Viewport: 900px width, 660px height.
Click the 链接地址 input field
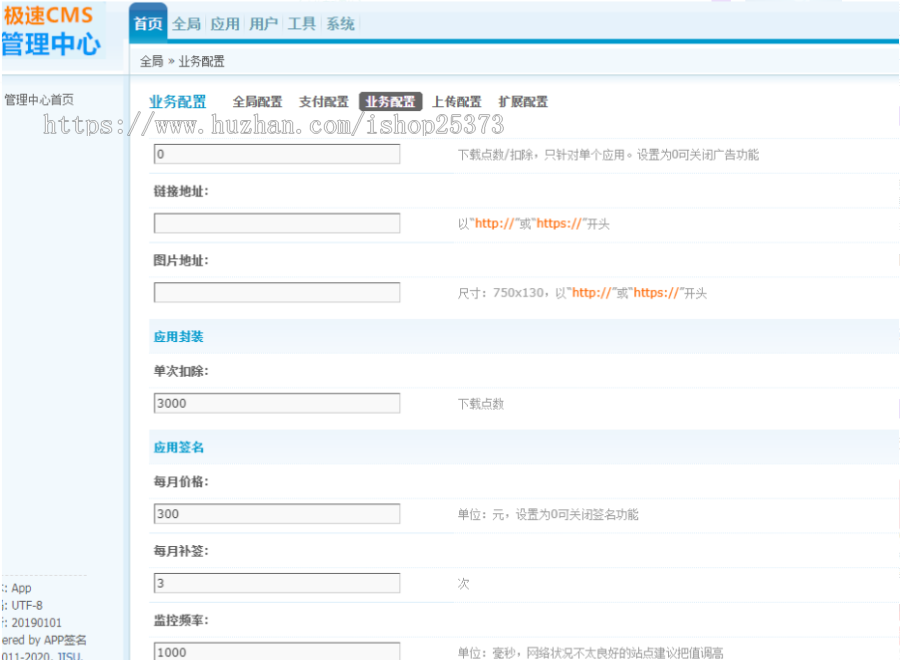[x=277, y=223]
